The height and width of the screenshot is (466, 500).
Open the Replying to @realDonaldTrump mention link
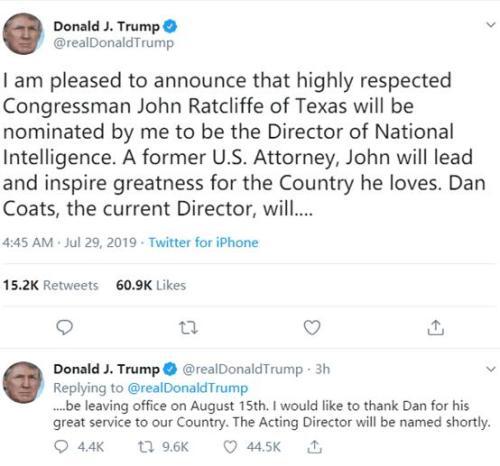click(x=188, y=388)
